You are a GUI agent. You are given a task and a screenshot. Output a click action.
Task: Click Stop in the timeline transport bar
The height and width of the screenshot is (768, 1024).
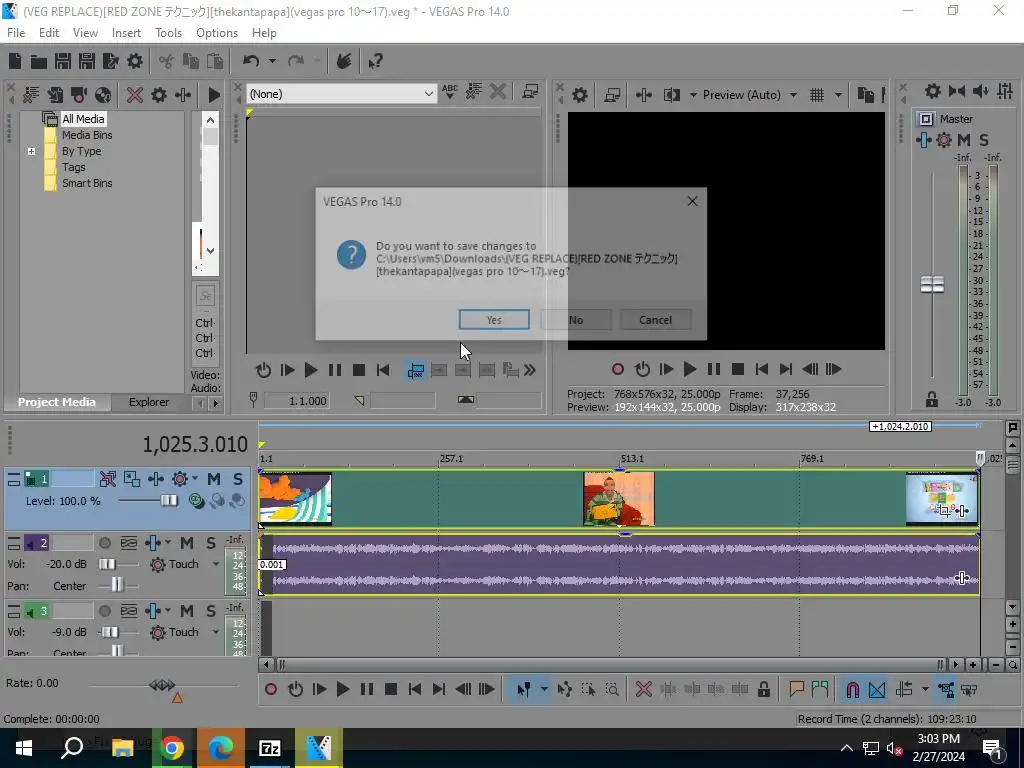(391, 689)
